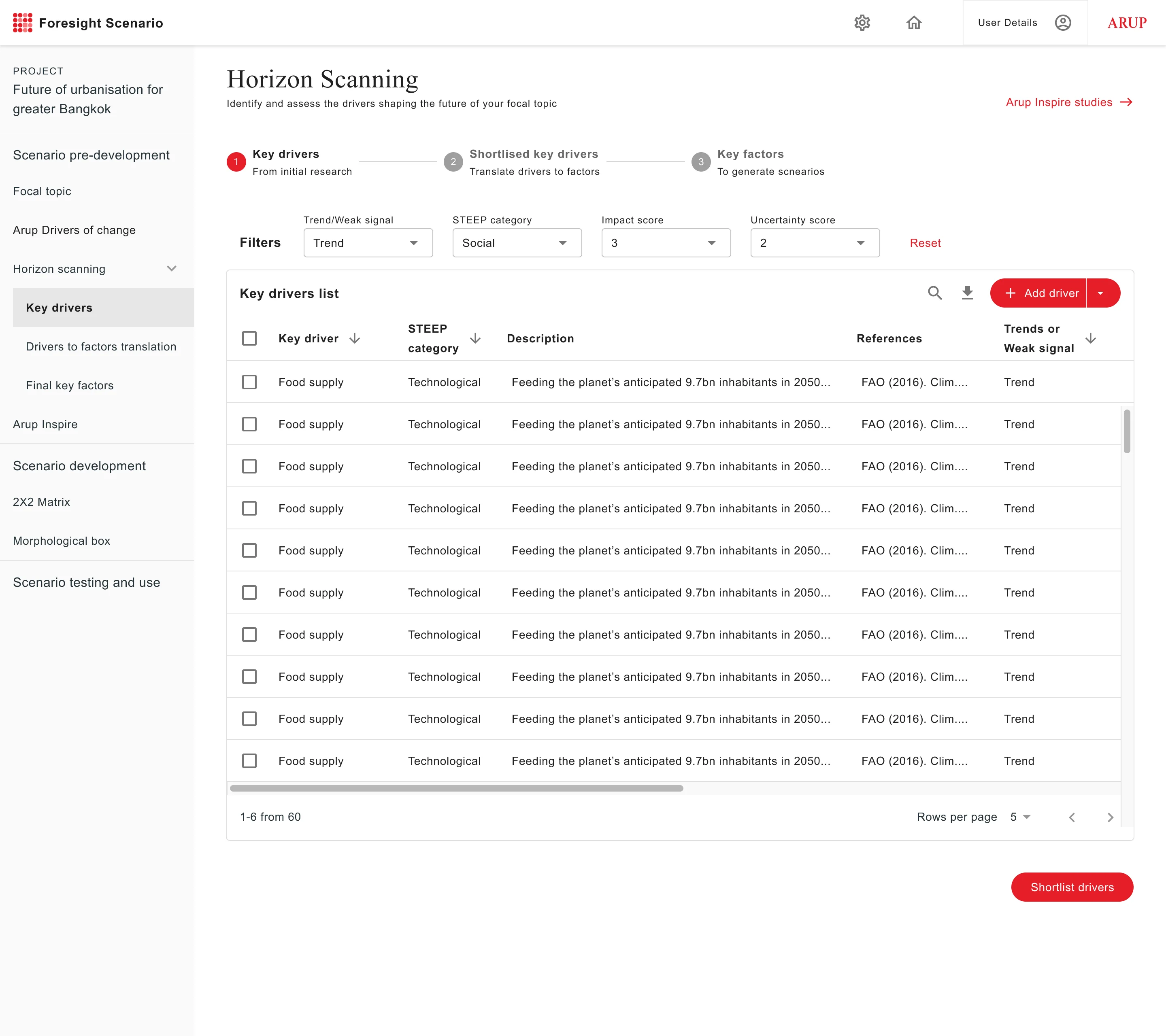The height and width of the screenshot is (1036, 1166).
Task: Expand the Add driver split arrow
Action: 1100,293
